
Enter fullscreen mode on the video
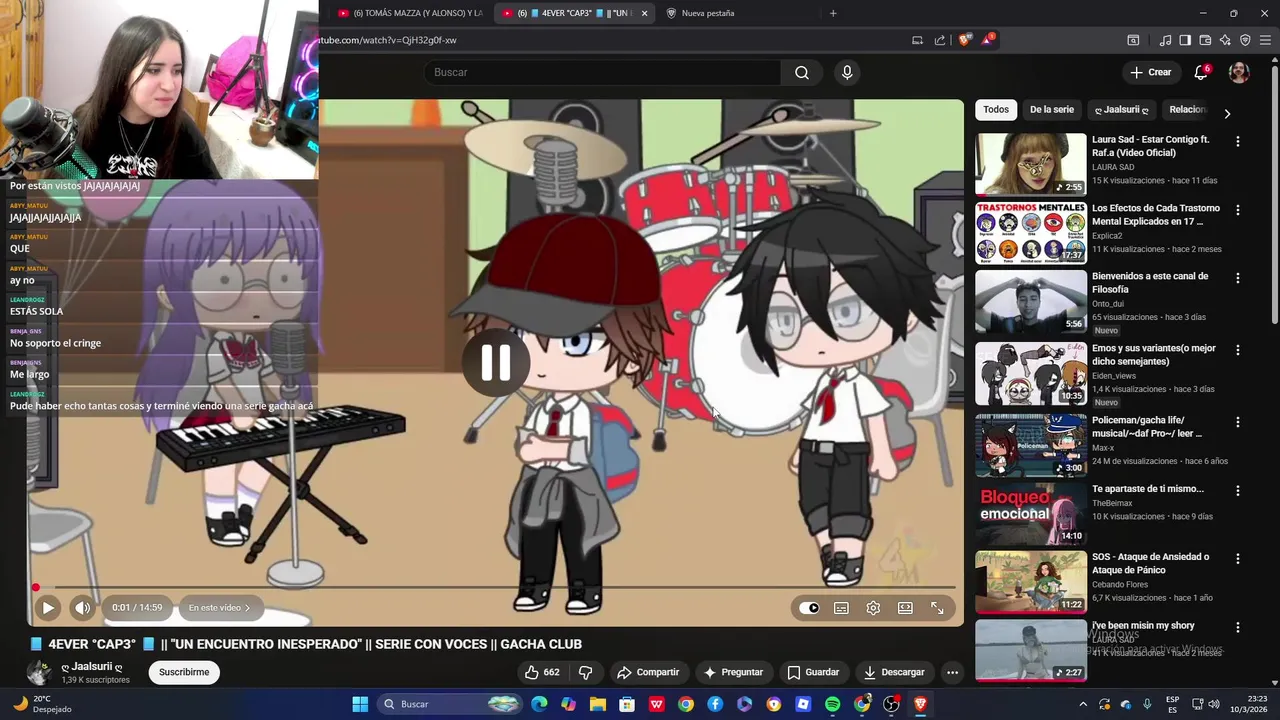937,608
